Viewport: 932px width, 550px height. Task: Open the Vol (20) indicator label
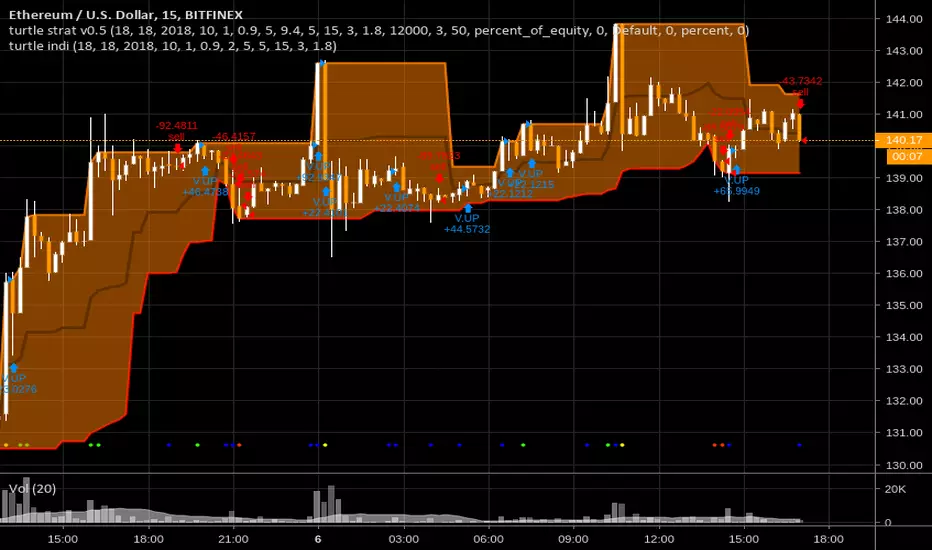33,489
